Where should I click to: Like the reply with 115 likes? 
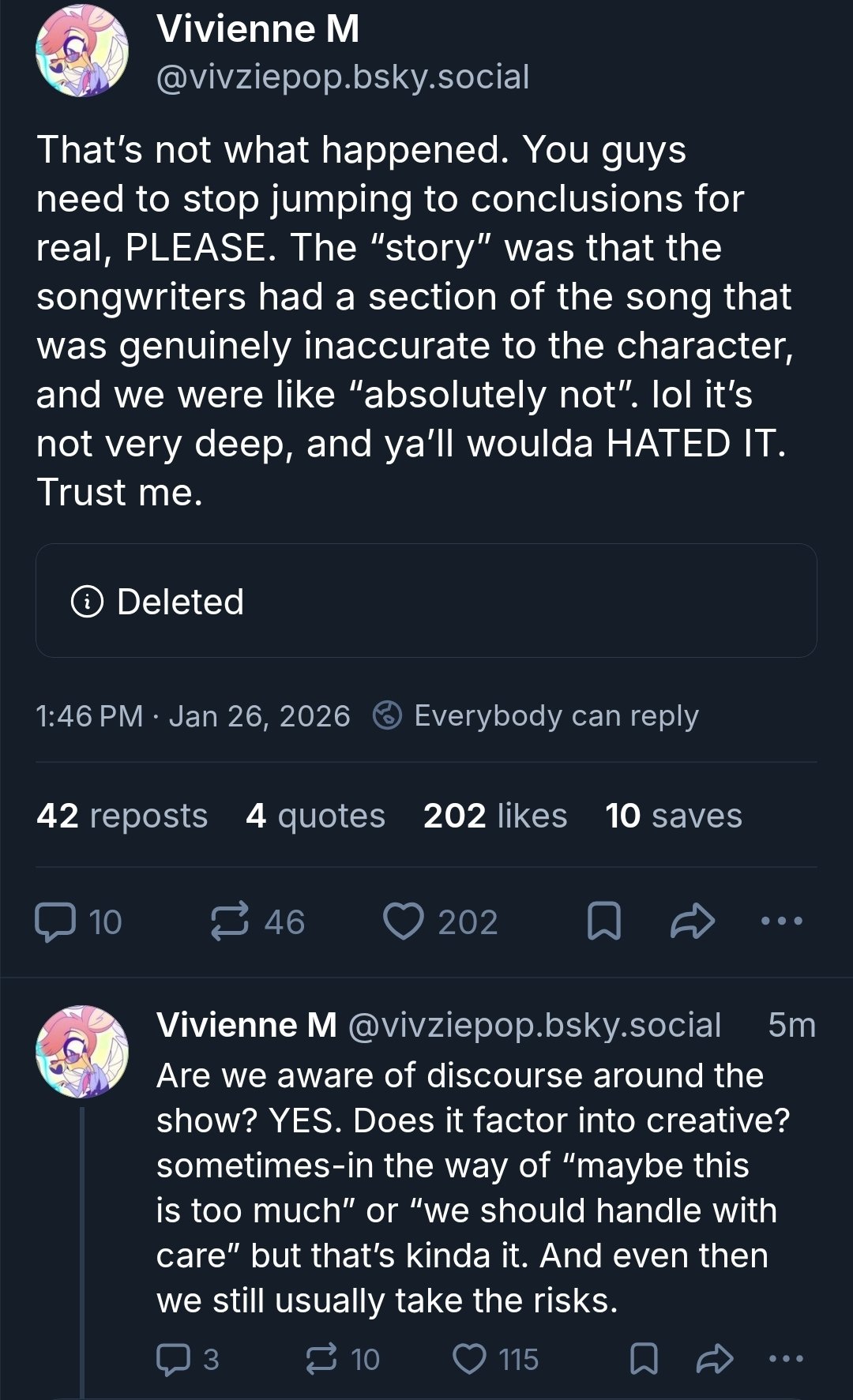click(x=470, y=1359)
